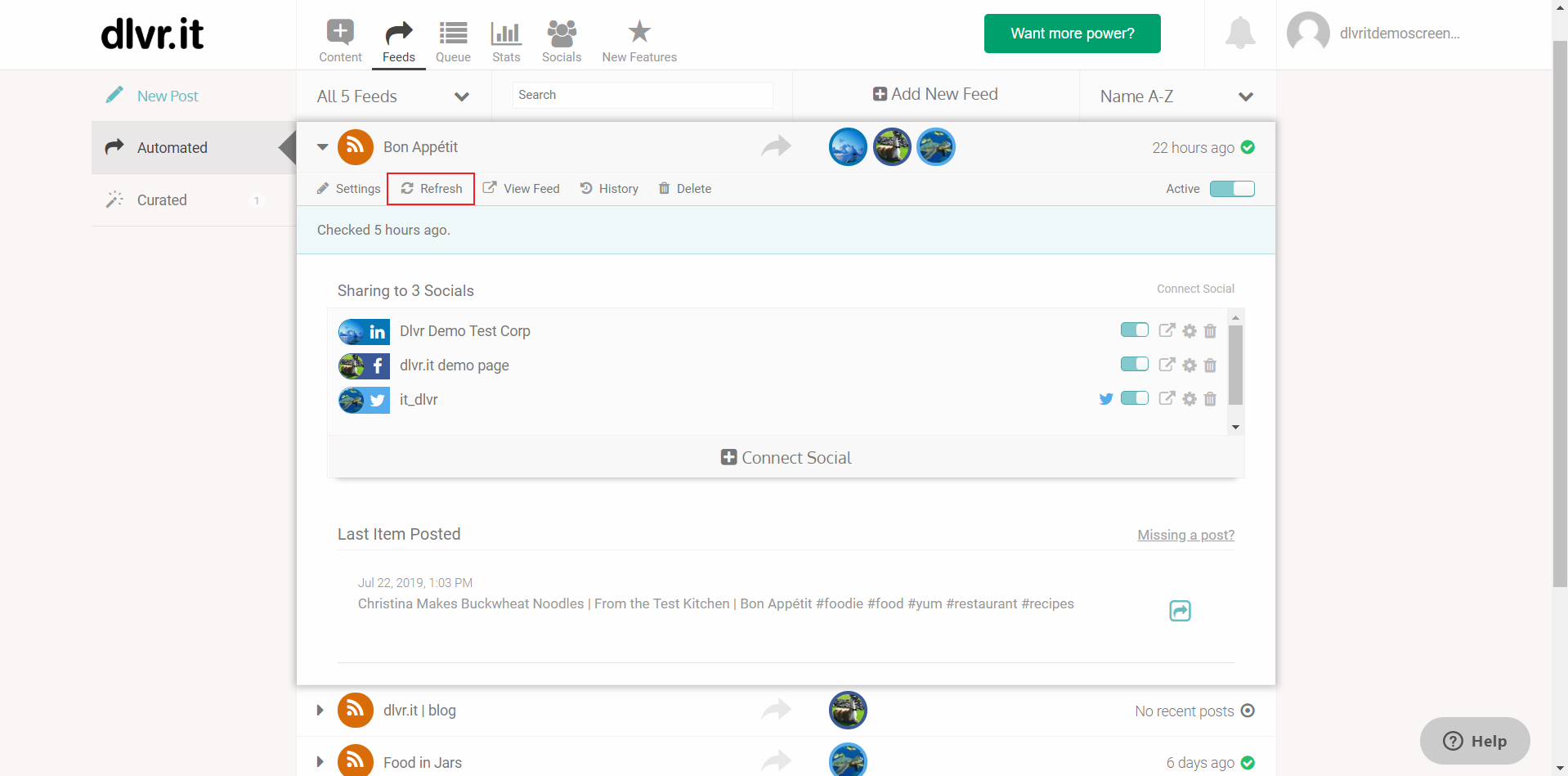Open the Missing a post? link

pos(1185,535)
